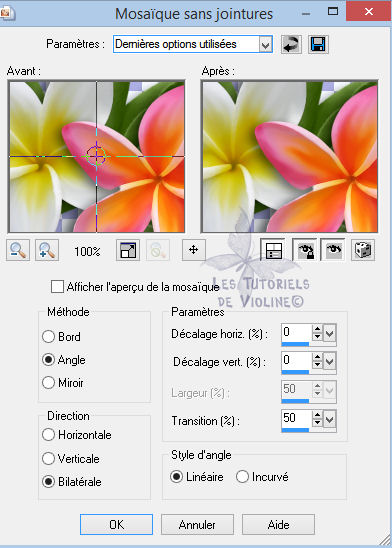Viewport: 392px width, 548px height.
Task: Click the Annuler button
Action: pos(197,524)
